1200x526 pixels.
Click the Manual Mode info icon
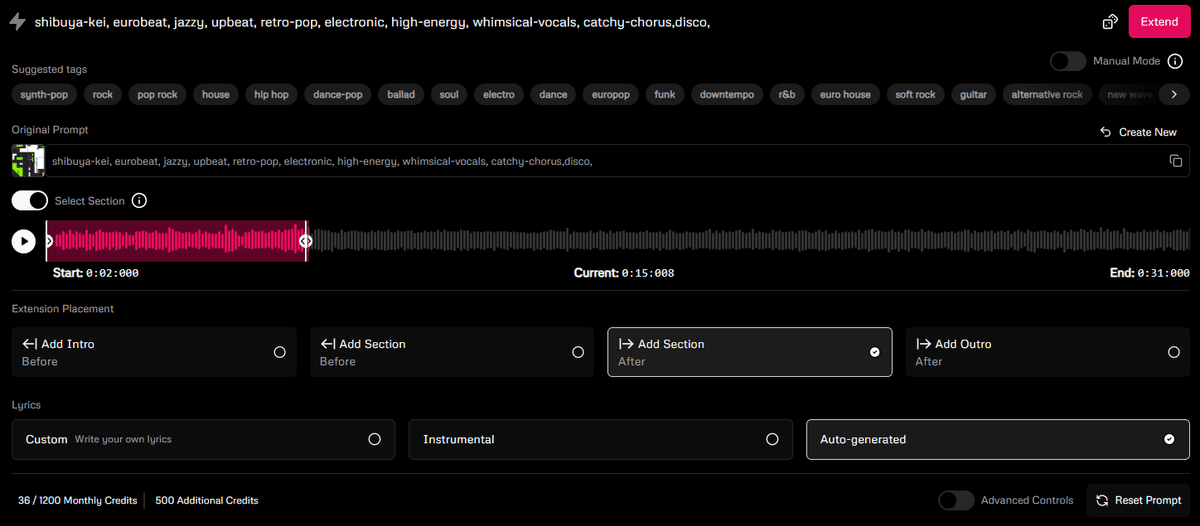(x=1175, y=61)
